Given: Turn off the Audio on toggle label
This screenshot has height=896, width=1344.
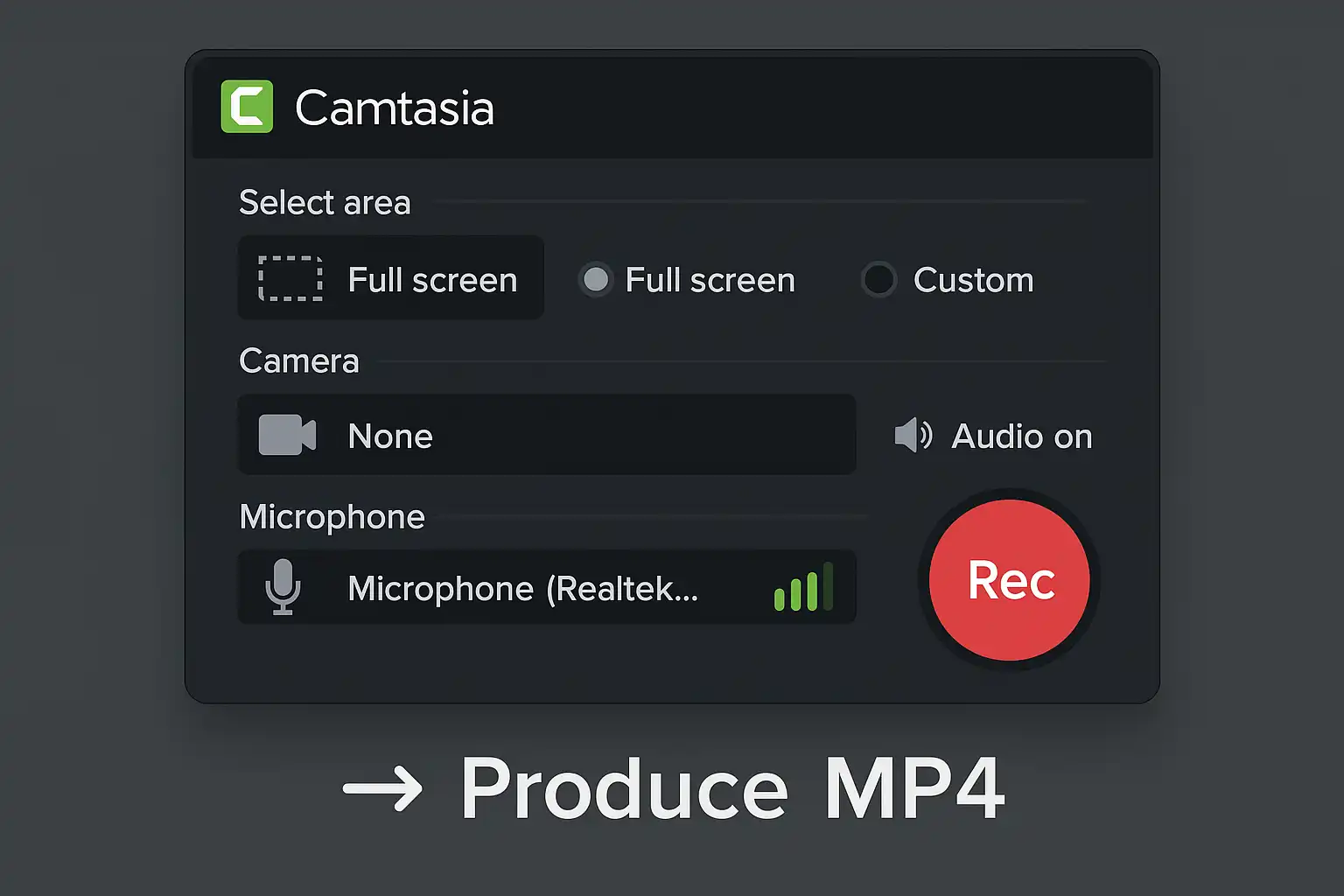Looking at the screenshot, I should [1022, 436].
